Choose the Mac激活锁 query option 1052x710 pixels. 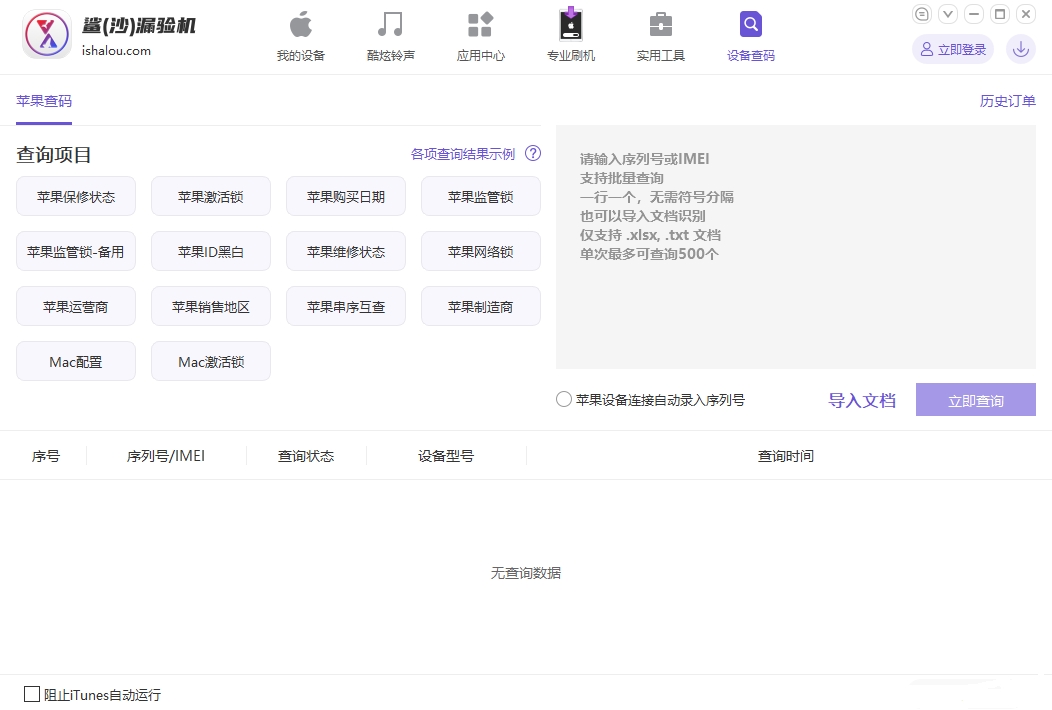(x=210, y=361)
